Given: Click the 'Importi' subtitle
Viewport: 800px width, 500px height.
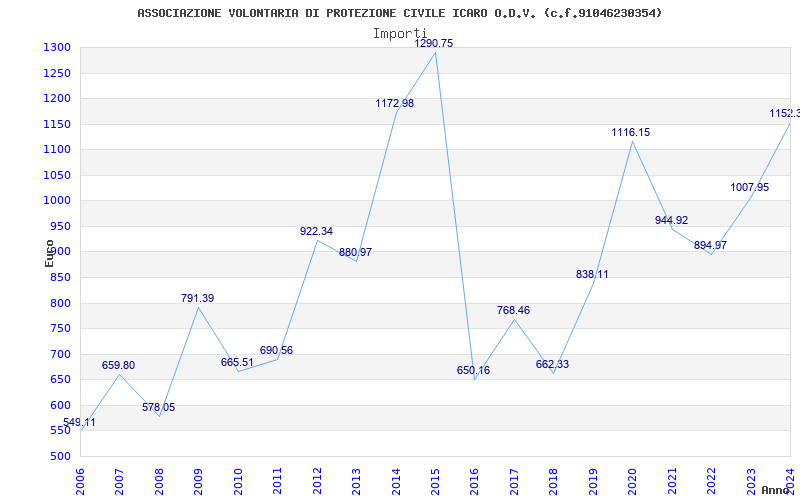Looking at the screenshot, I should pyautogui.click(x=399, y=34).
